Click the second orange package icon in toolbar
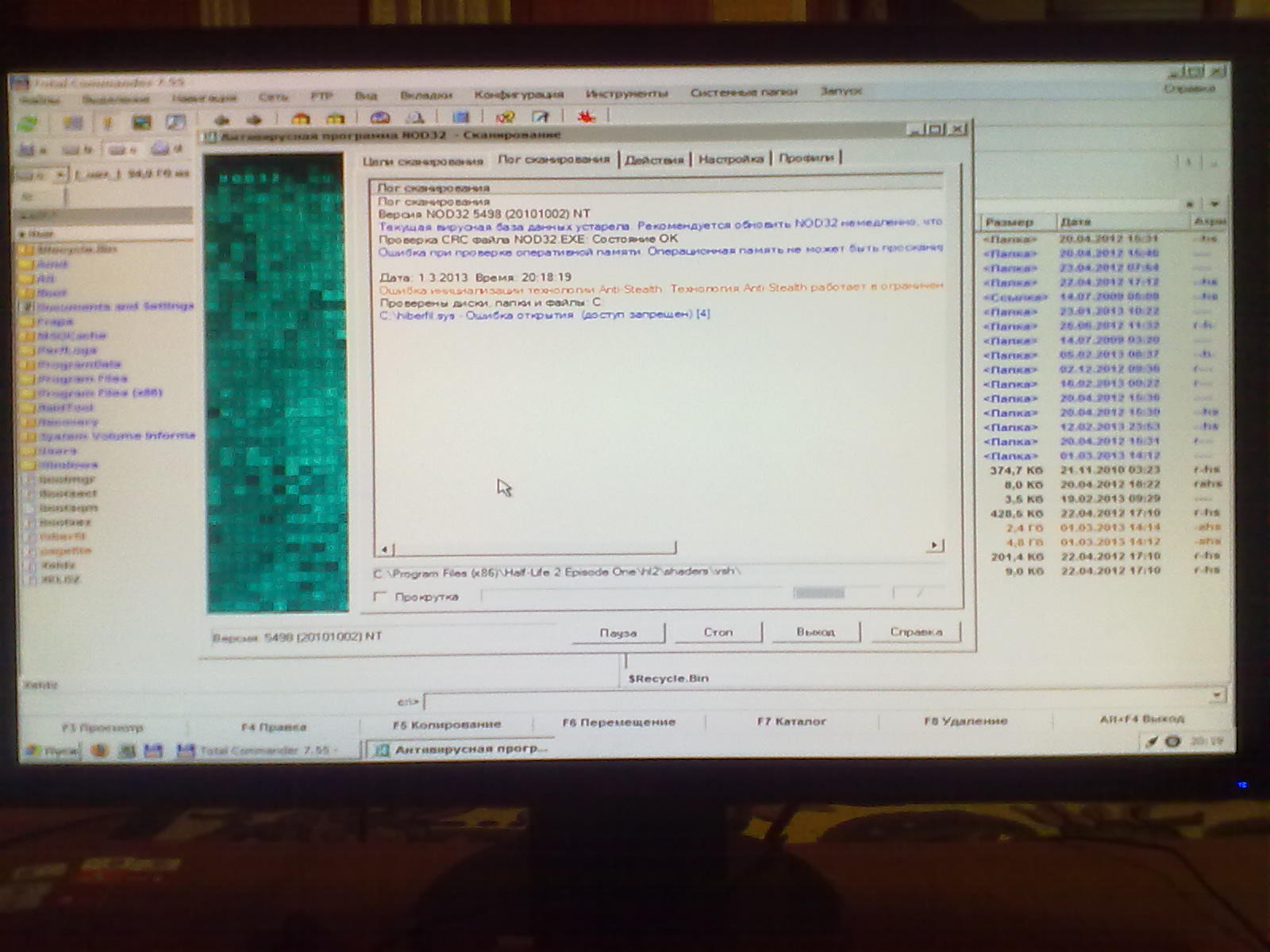 (336, 119)
